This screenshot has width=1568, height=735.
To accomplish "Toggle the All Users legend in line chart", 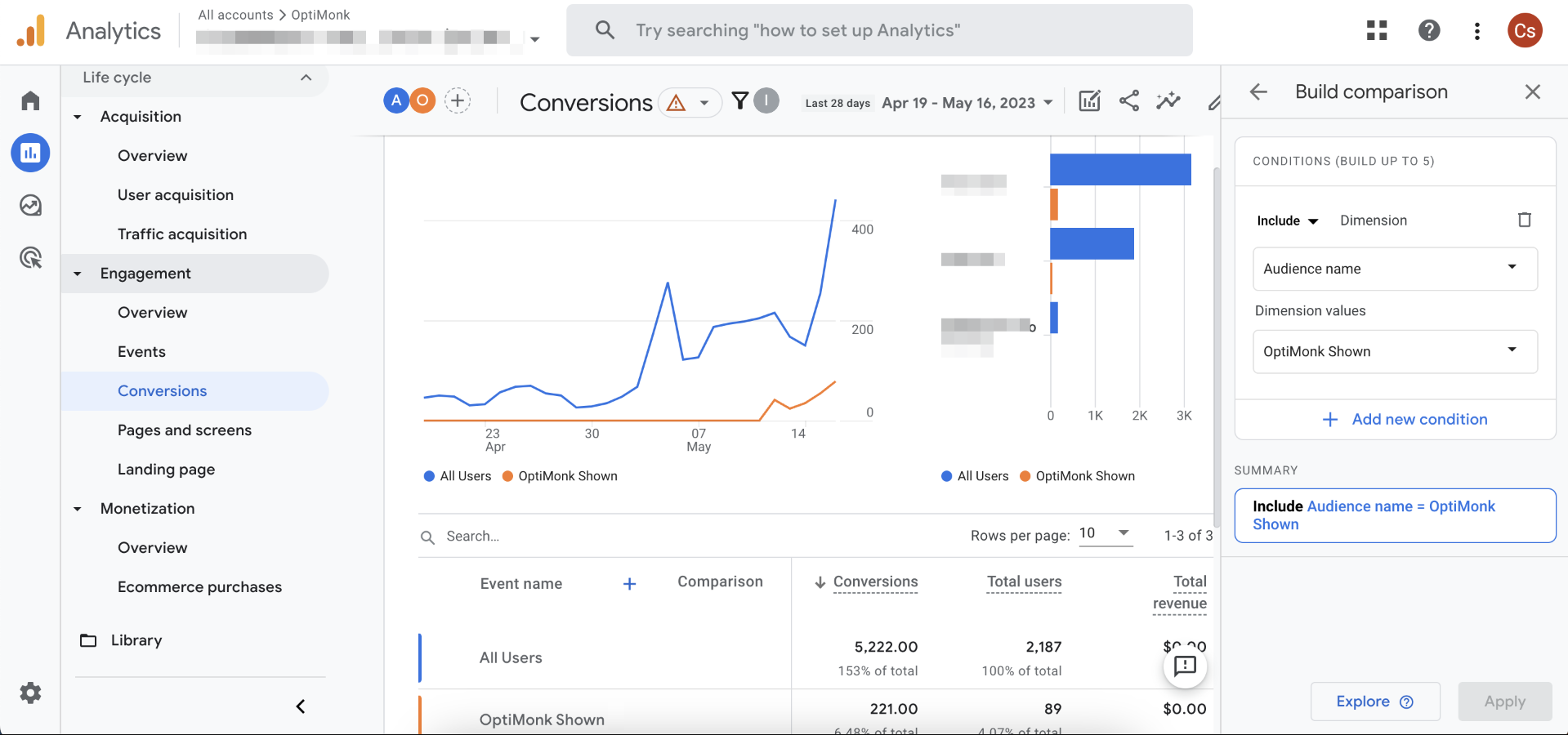I will (458, 476).
